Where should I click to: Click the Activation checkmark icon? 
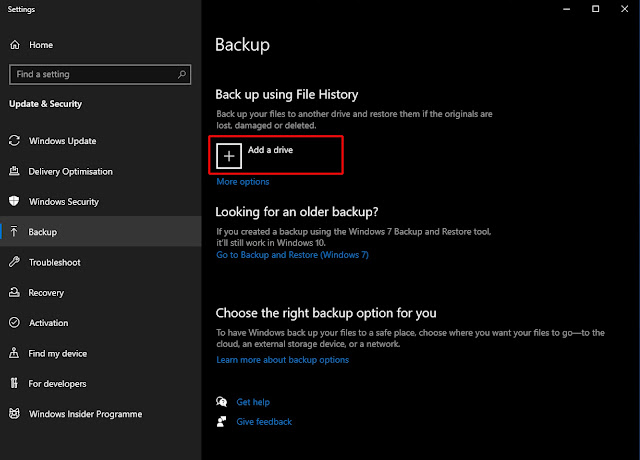pyautogui.click(x=14, y=323)
